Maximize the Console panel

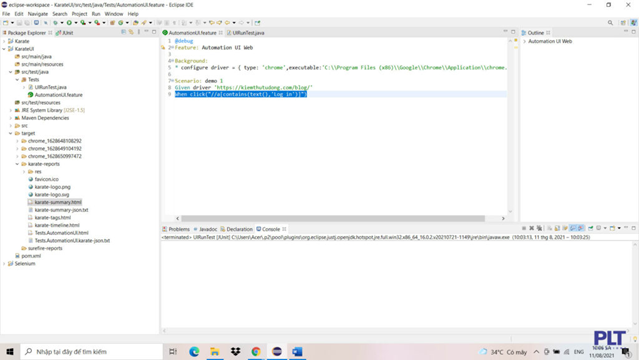click(x=634, y=228)
